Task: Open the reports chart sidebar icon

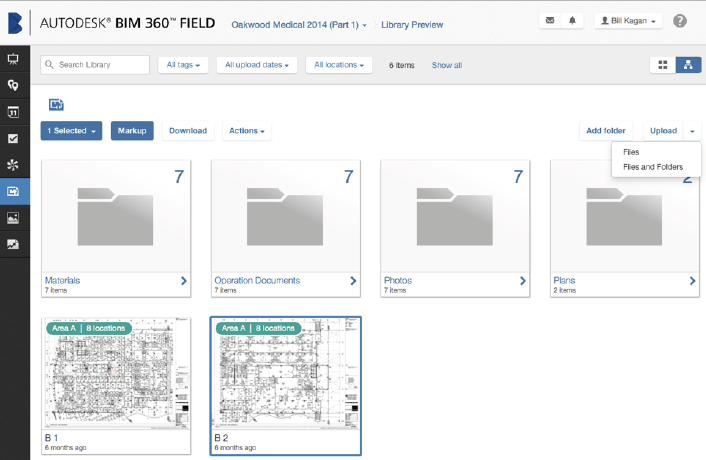Action: (x=13, y=244)
